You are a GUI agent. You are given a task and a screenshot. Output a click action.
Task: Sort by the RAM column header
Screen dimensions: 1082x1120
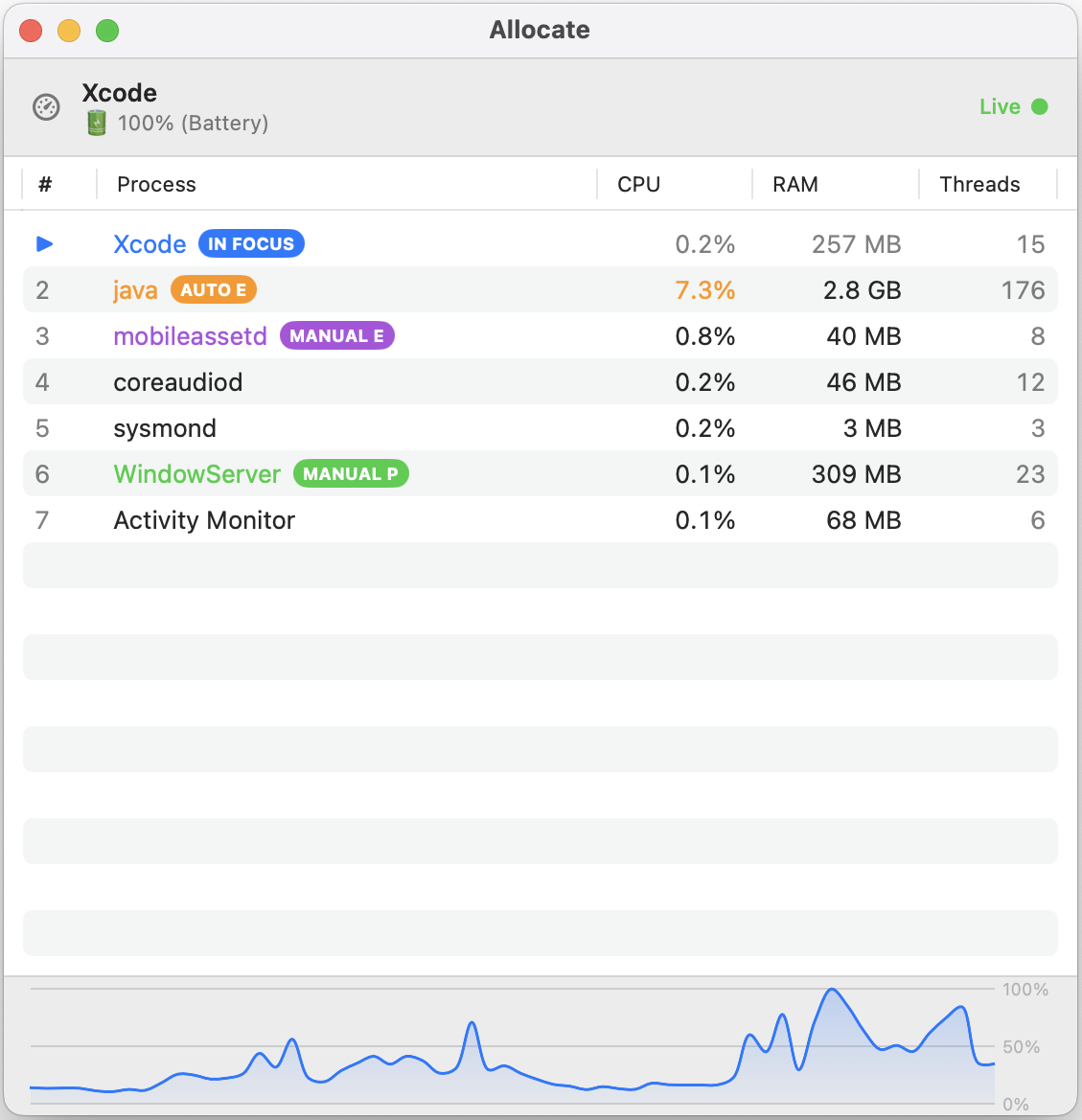pyautogui.click(x=794, y=184)
